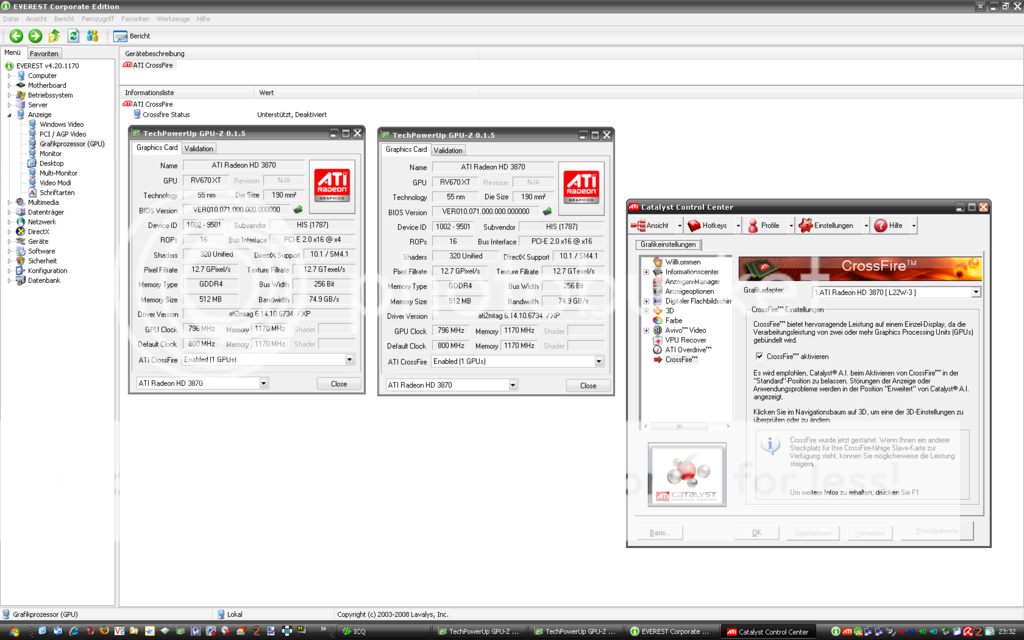Go back with EVEREST's green back arrow
1024x640 pixels.
pos(16,36)
